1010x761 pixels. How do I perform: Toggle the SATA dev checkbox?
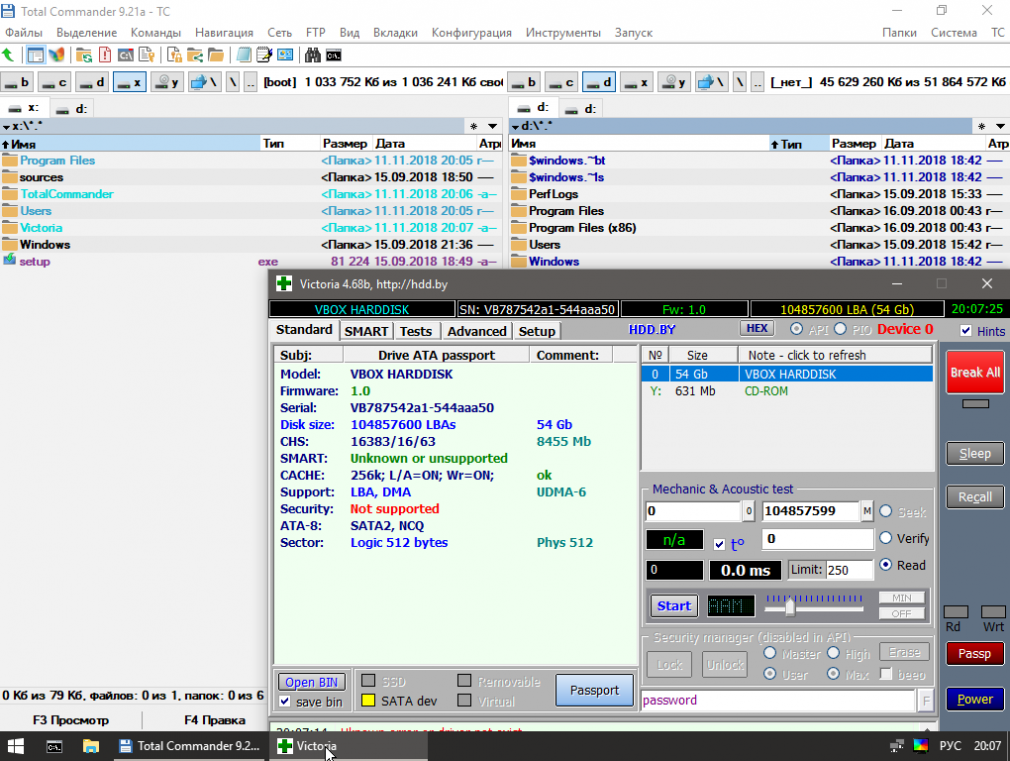(368, 700)
